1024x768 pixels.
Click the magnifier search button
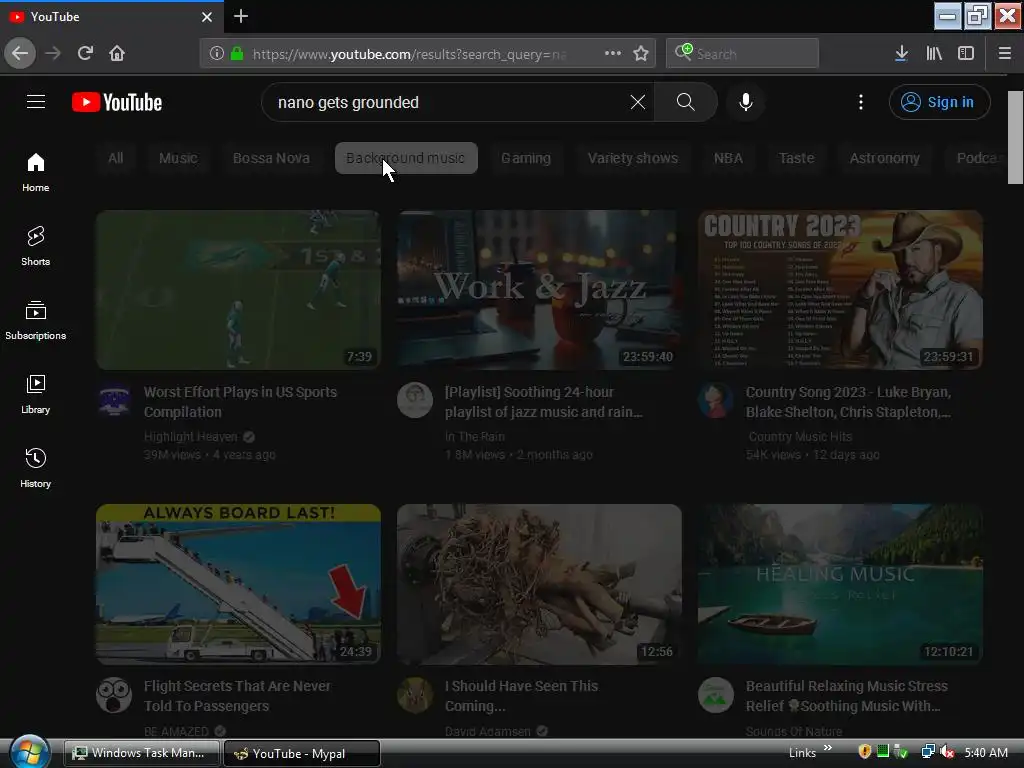pyautogui.click(x=685, y=102)
